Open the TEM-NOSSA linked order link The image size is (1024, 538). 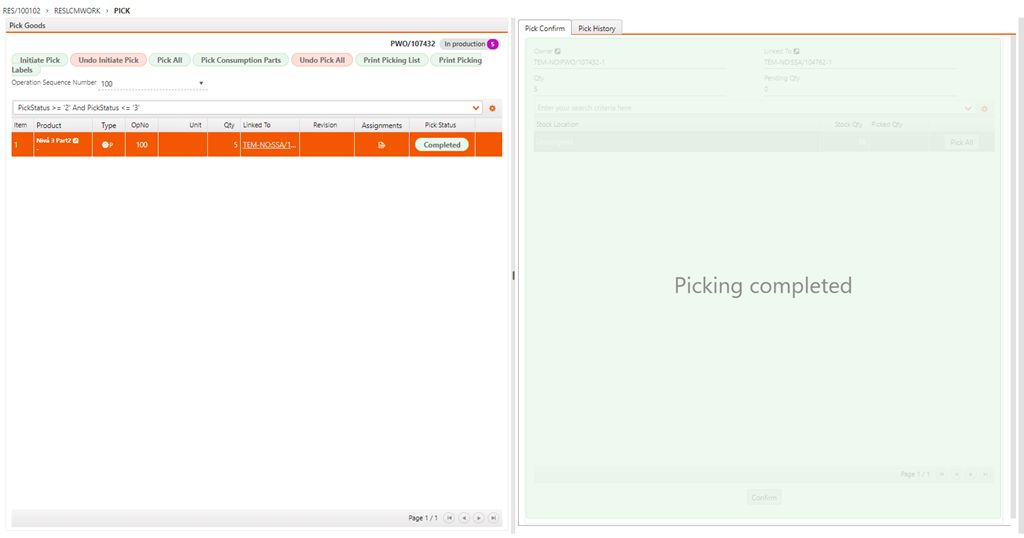(x=269, y=145)
